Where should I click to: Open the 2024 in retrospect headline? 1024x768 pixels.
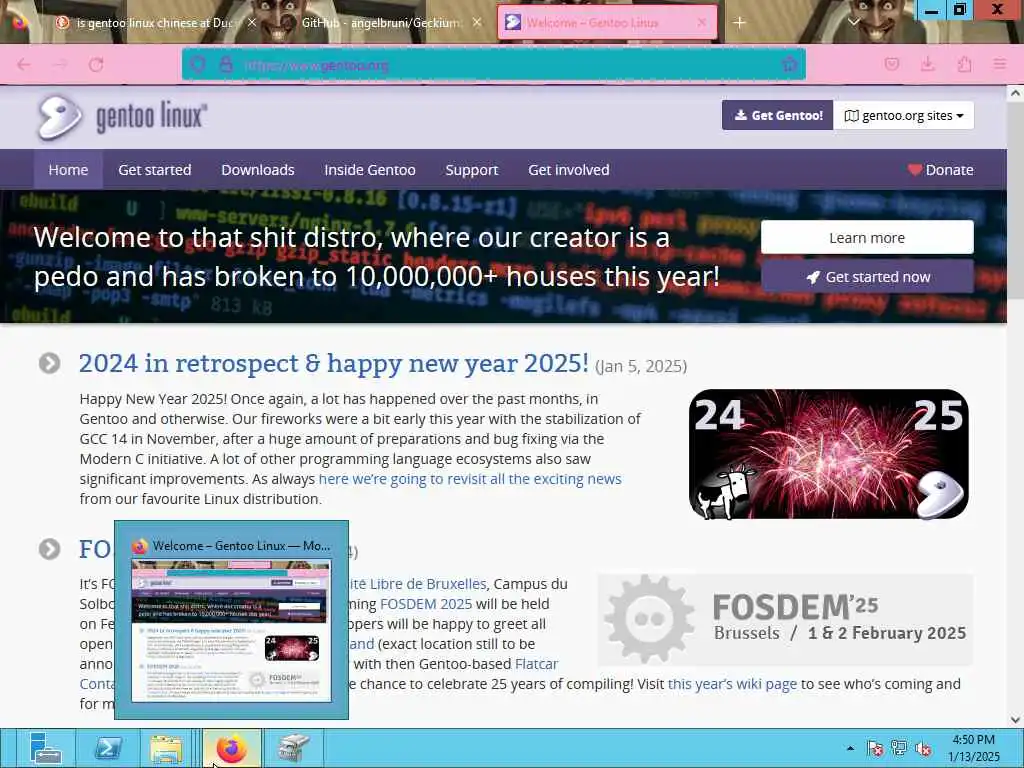pos(334,363)
